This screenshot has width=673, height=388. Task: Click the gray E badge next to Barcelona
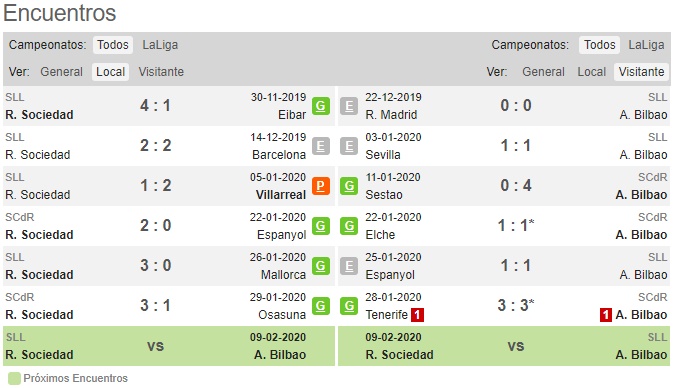point(321,146)
